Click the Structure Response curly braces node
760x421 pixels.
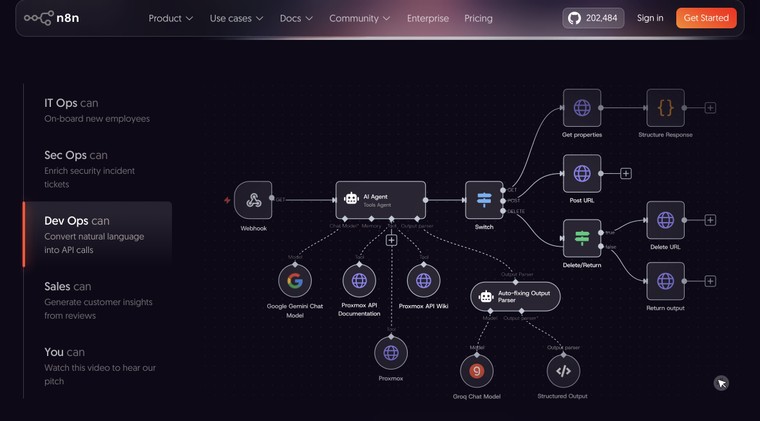(665, 108)
